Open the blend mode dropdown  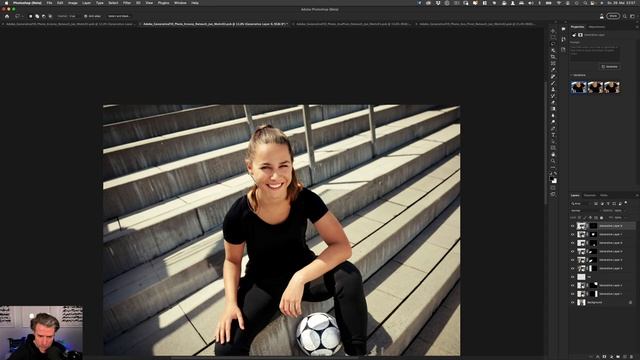(585, 211)
